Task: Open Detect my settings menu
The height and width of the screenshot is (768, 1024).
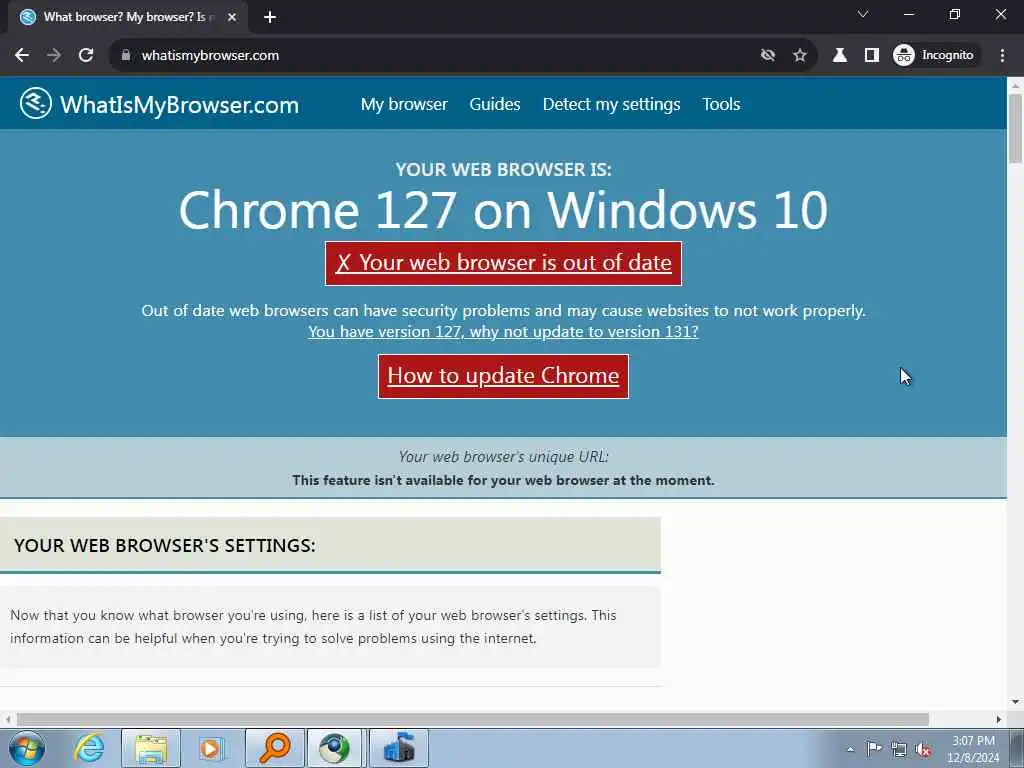Action: [x=611, y=104]
